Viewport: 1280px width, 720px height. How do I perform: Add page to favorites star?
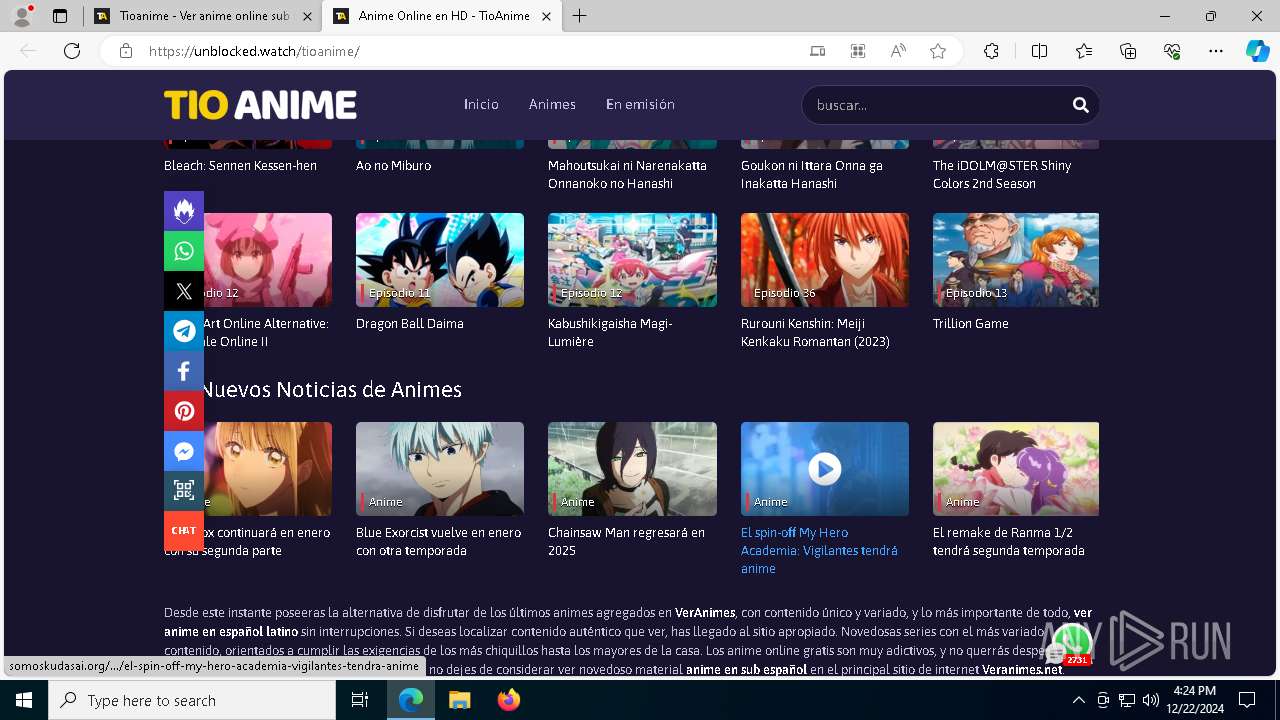[x=938, y=51]
